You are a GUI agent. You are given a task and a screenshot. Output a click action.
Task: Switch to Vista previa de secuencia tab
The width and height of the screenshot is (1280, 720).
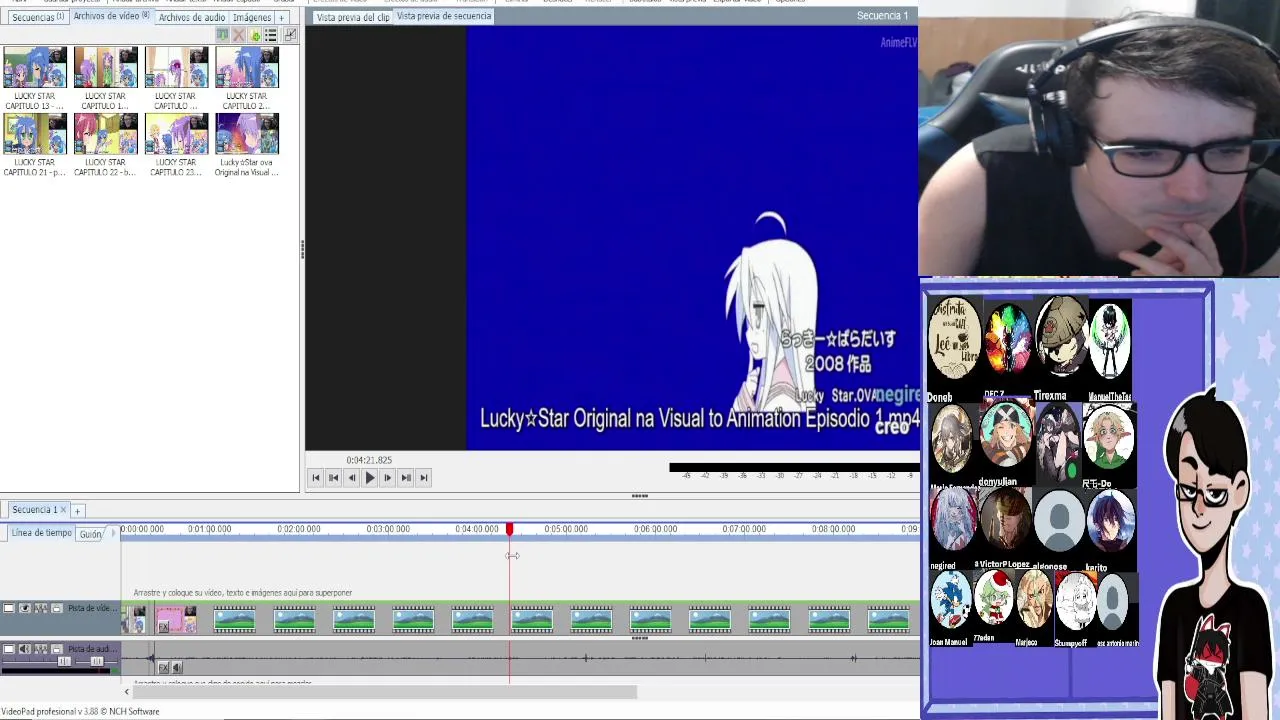click(x=444, y=16)
